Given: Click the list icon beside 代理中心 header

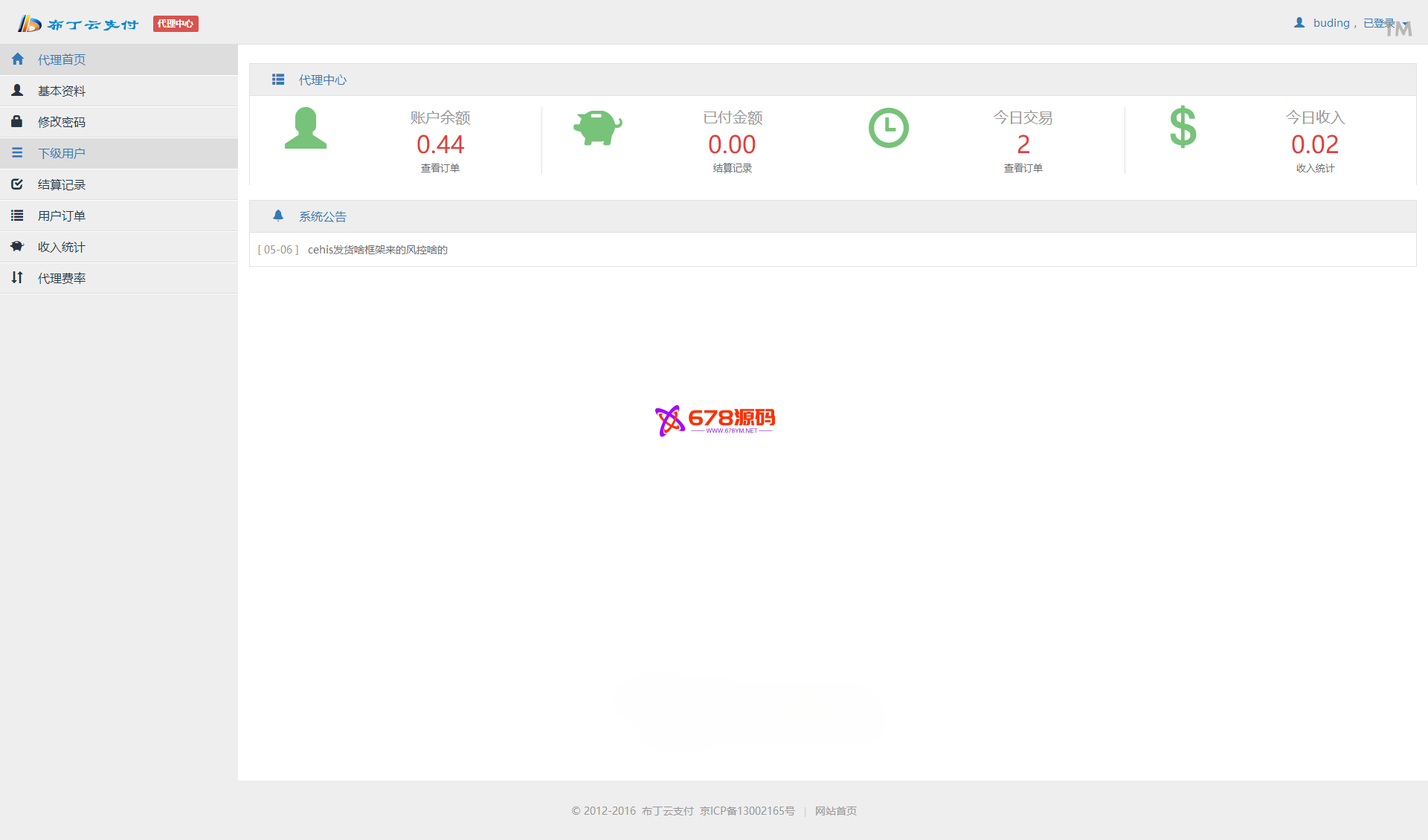Looking at the screenshot, I should coord(278,80).
